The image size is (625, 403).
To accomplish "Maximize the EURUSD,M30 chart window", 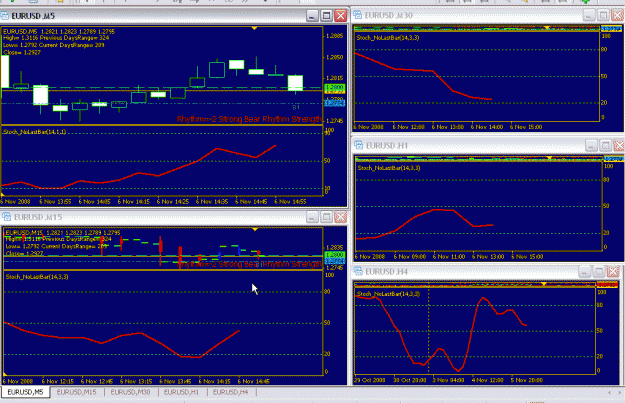I will [x=603, y=15].
